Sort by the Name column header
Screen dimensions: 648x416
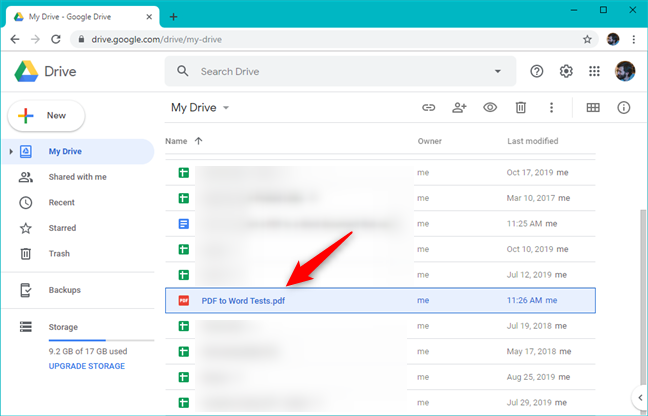click(176, 141)
